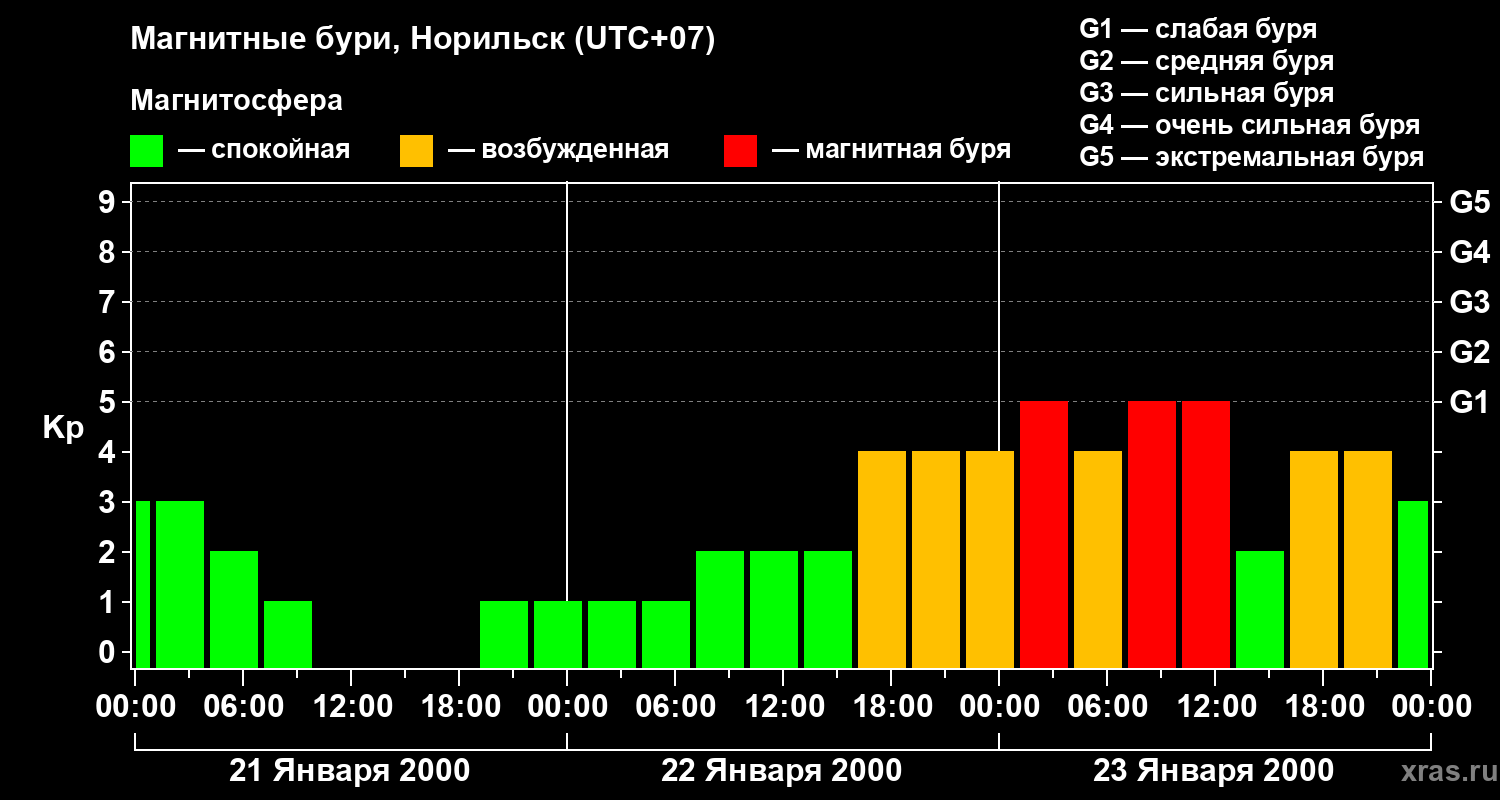The image size is (1500, 800).
Task: Click the right-axis "G5" scale label
Action: 1469,202
